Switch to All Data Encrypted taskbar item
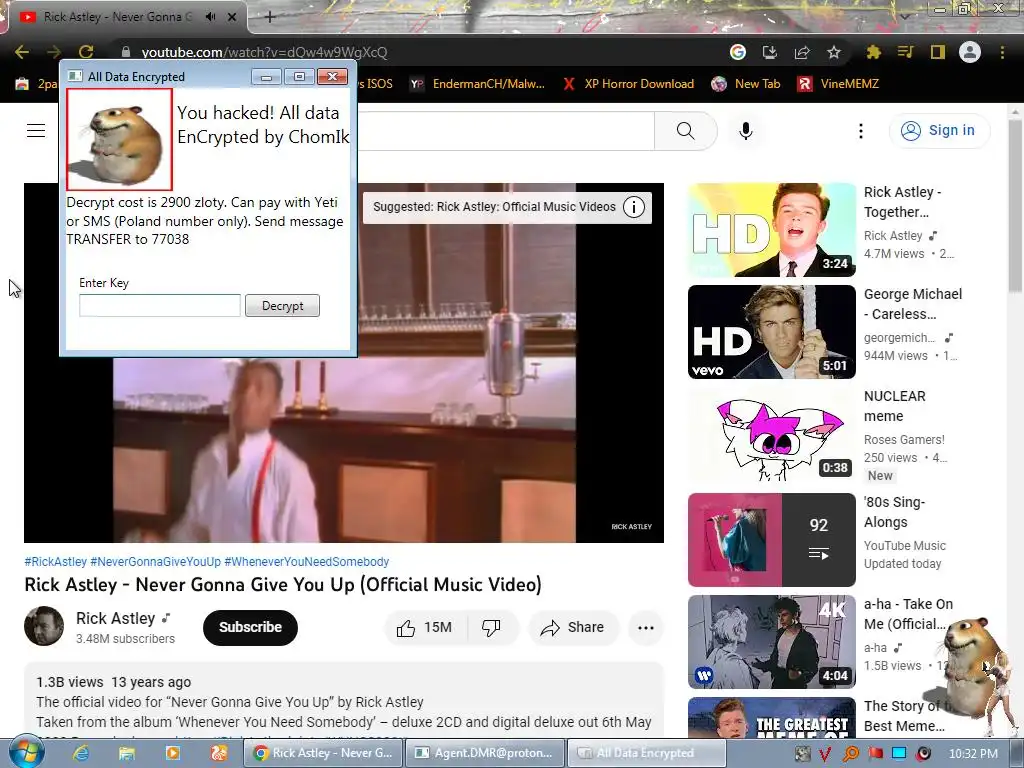 (x=647, y=753)
